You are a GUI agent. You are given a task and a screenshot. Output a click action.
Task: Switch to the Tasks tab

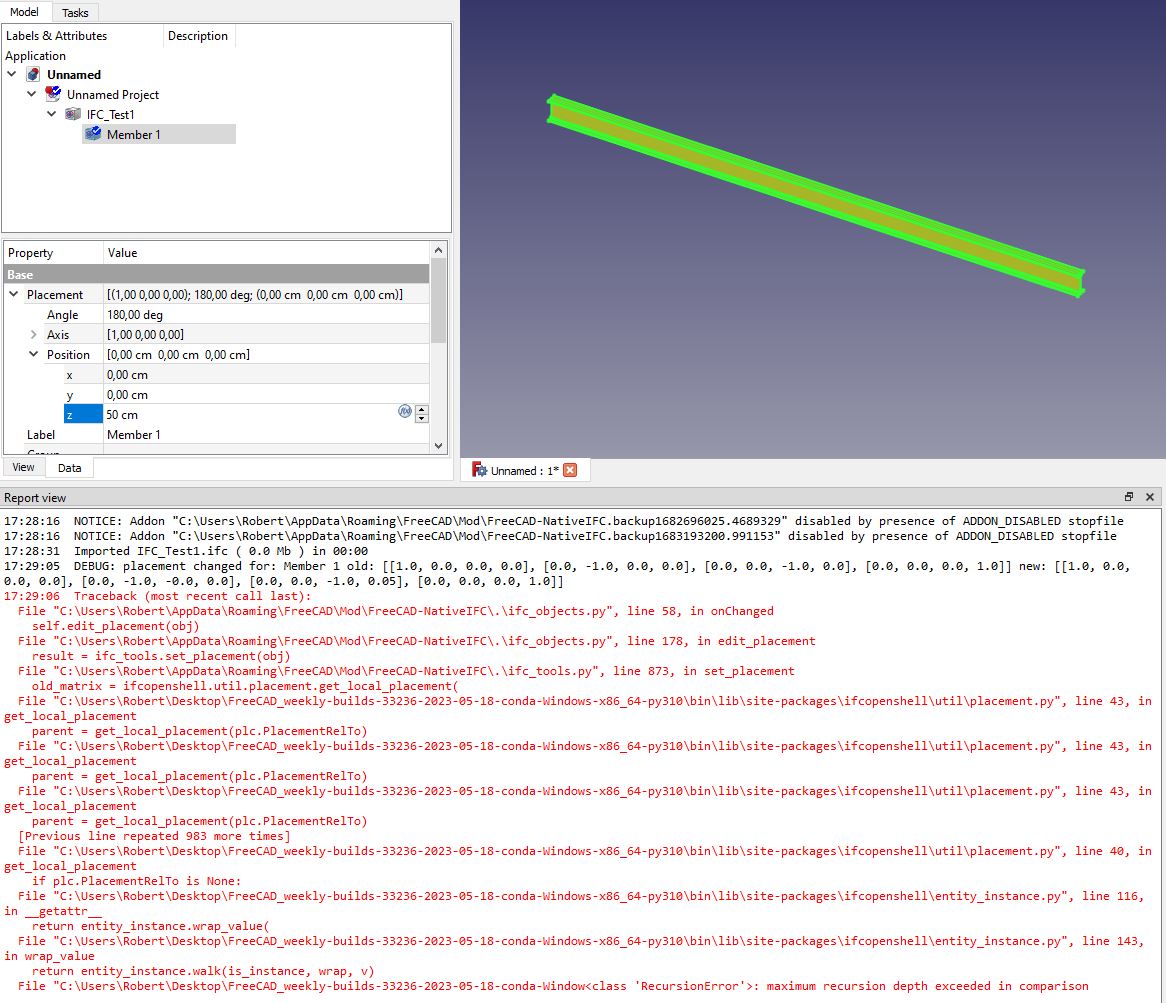click(x=74, y=13)
